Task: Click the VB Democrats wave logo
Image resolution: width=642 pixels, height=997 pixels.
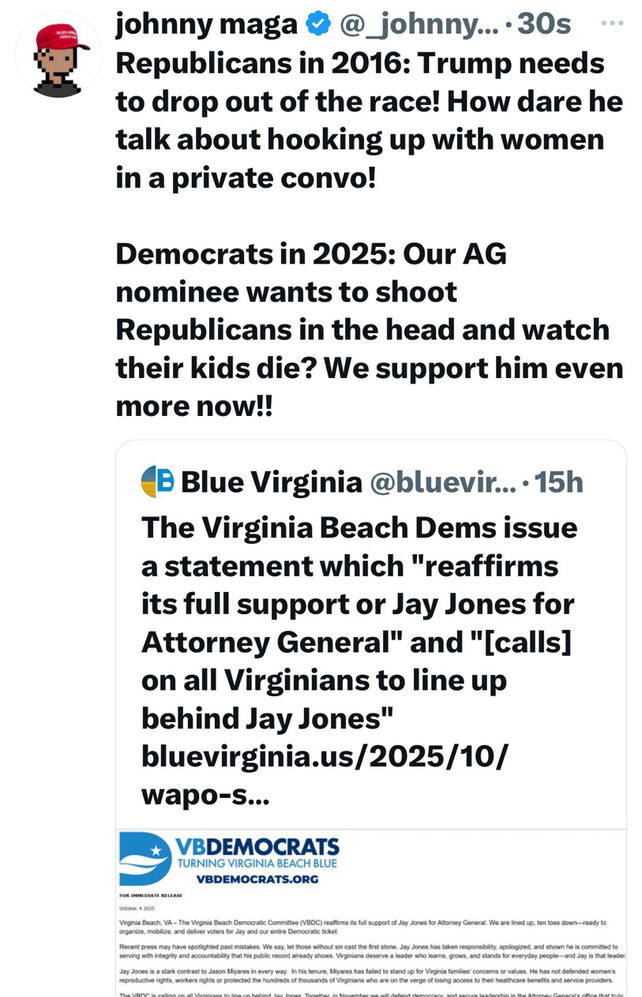Action: 145,858
